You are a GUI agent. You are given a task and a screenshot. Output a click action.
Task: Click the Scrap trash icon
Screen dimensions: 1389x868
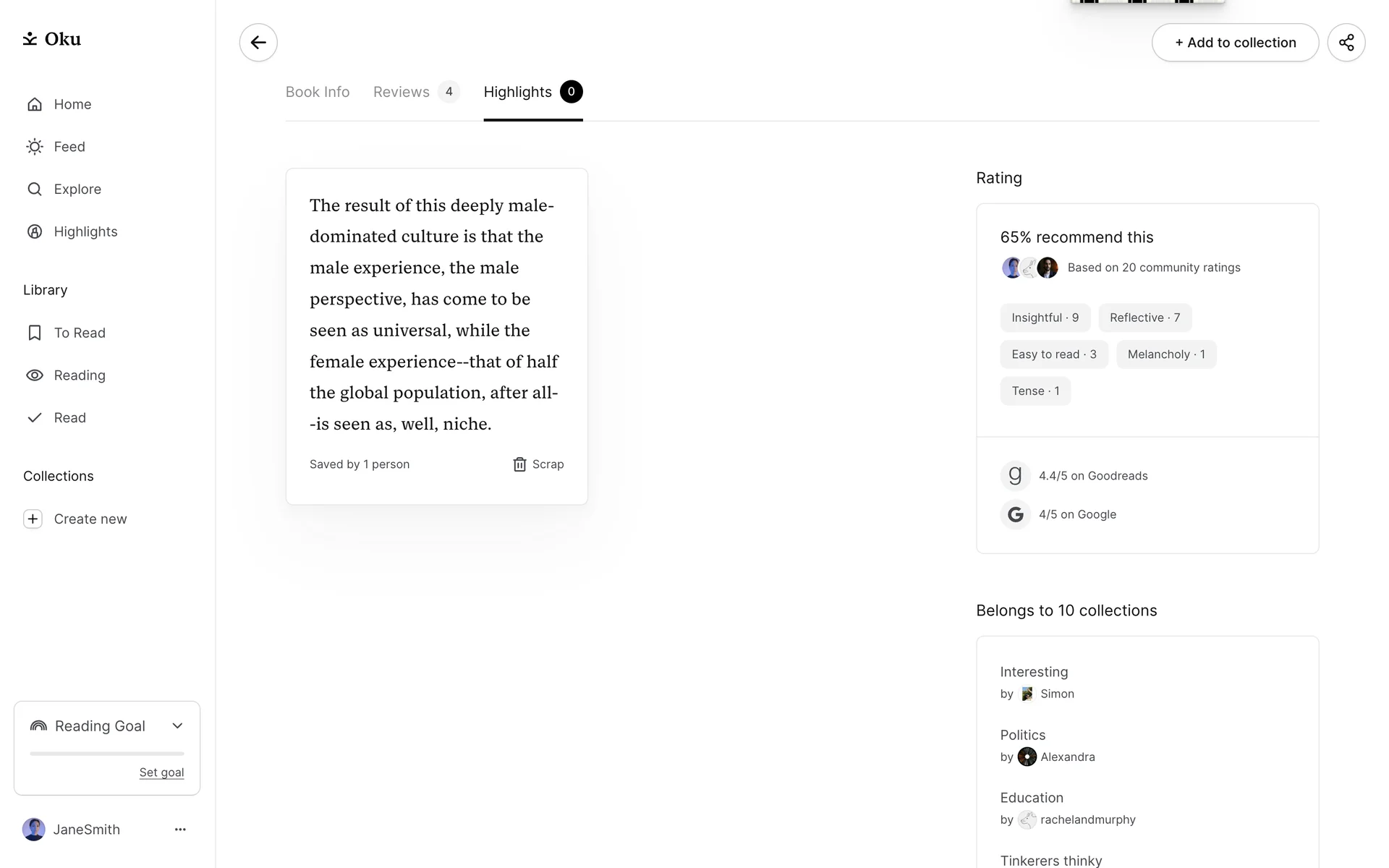(519, 464)
